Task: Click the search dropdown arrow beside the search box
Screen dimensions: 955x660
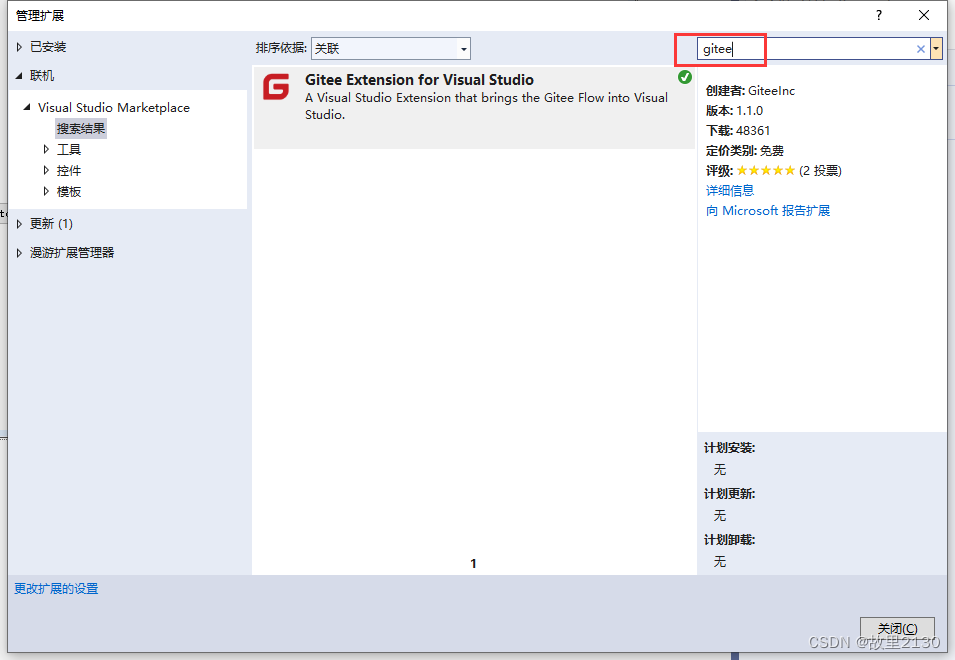Action: point(937,48)
